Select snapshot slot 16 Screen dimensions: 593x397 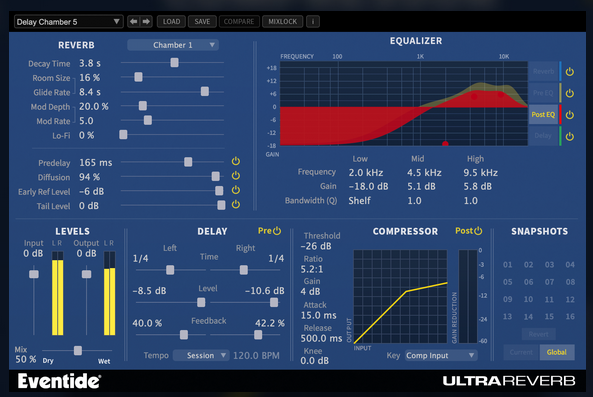570,316
